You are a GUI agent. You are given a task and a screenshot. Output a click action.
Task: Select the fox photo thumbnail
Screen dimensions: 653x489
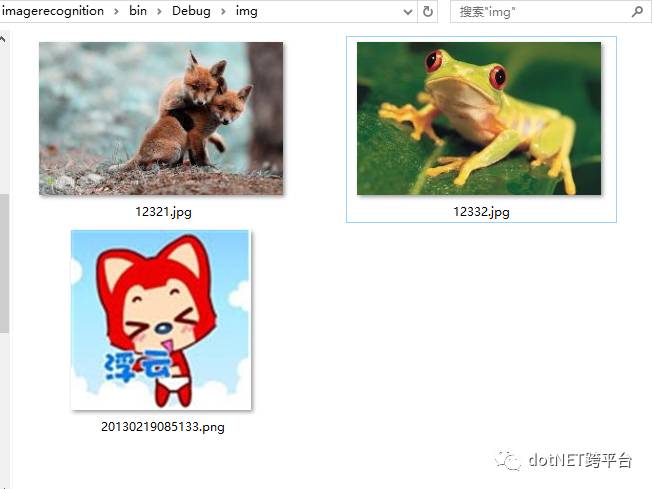click(161, 119)
